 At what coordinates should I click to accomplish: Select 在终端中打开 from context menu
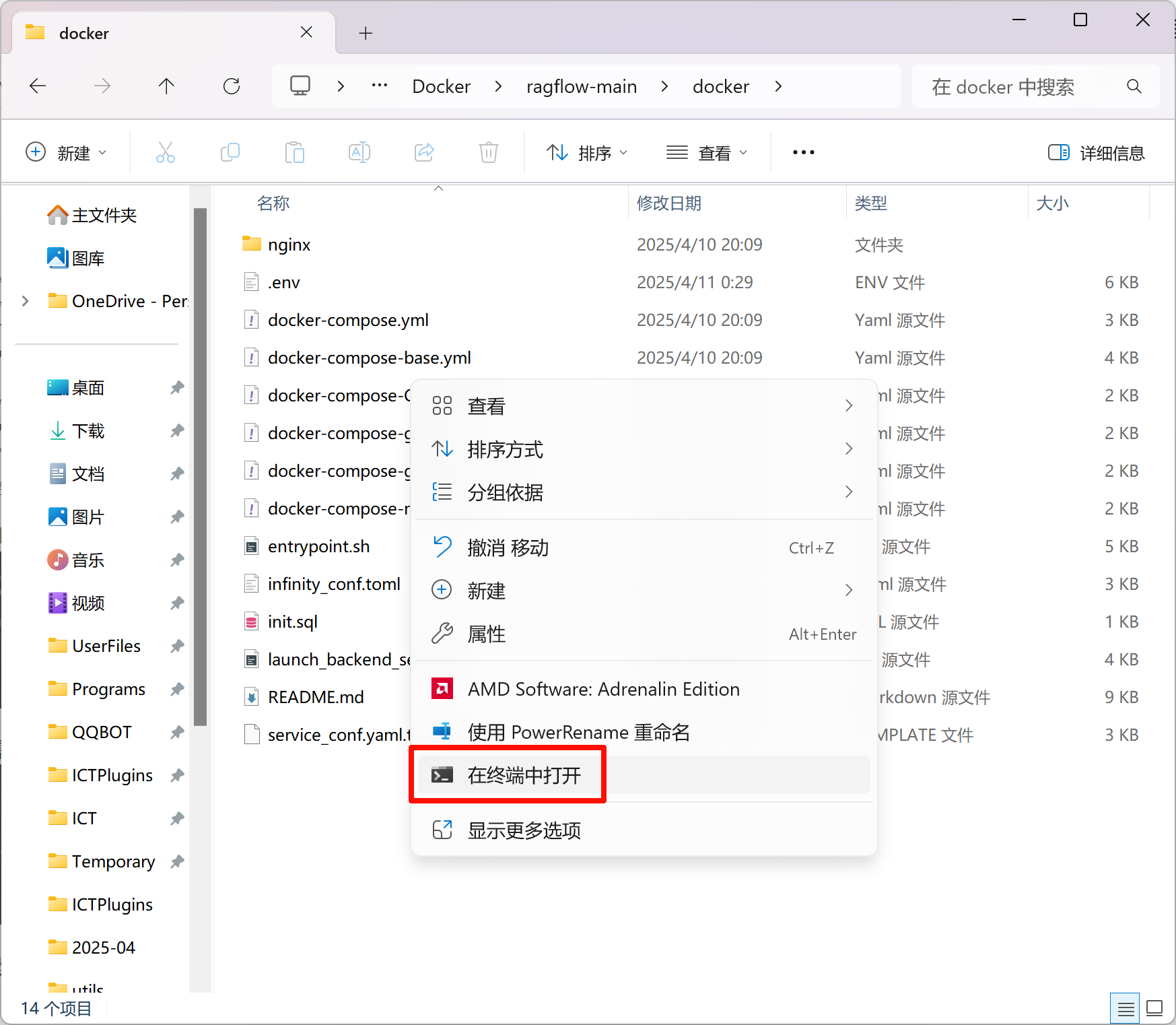click(524, 775)
